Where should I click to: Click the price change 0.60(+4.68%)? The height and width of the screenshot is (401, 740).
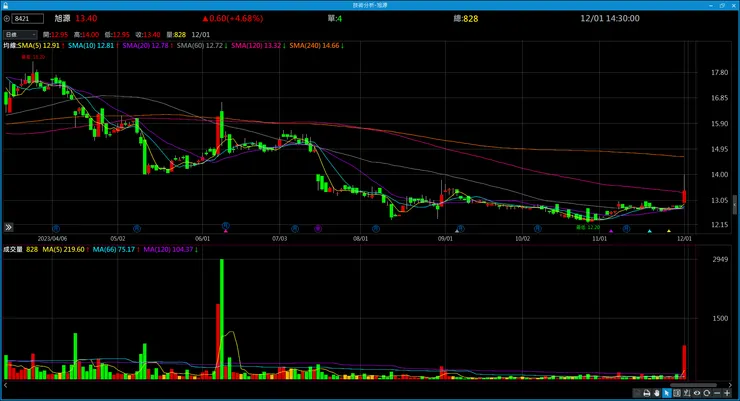(x=233, y=18)
